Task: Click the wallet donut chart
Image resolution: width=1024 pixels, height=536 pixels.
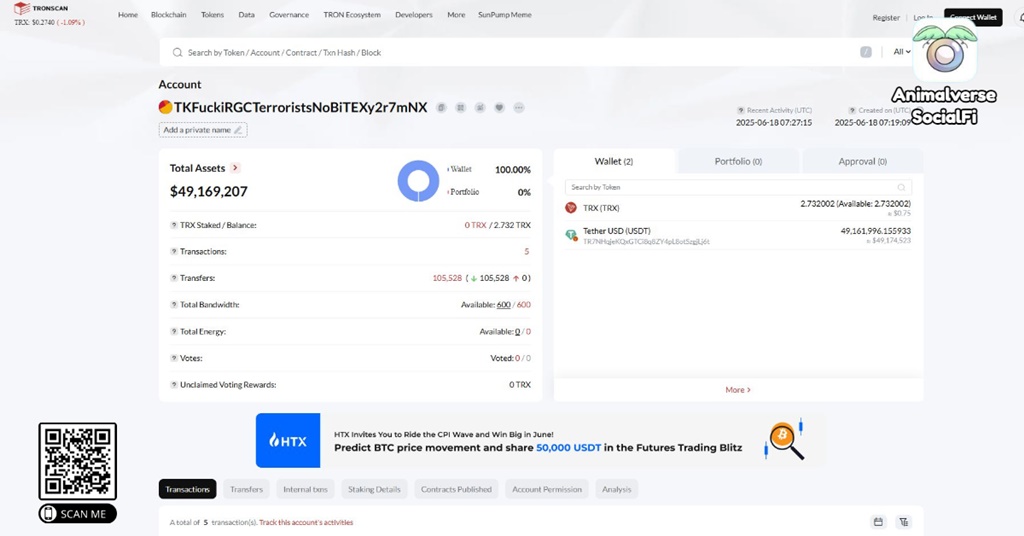Action: coord(417,181)
